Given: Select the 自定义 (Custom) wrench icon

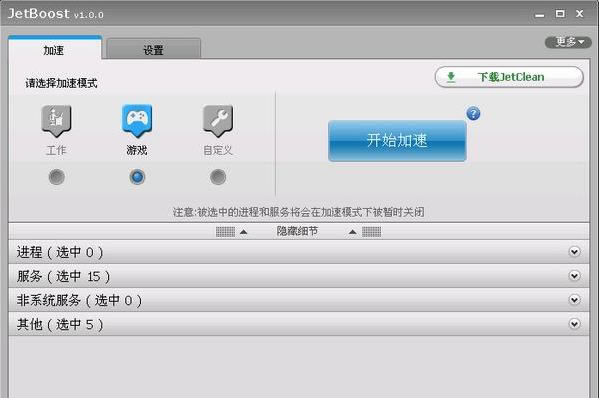Looking at the screenshot, I should [x=218, y=121].
